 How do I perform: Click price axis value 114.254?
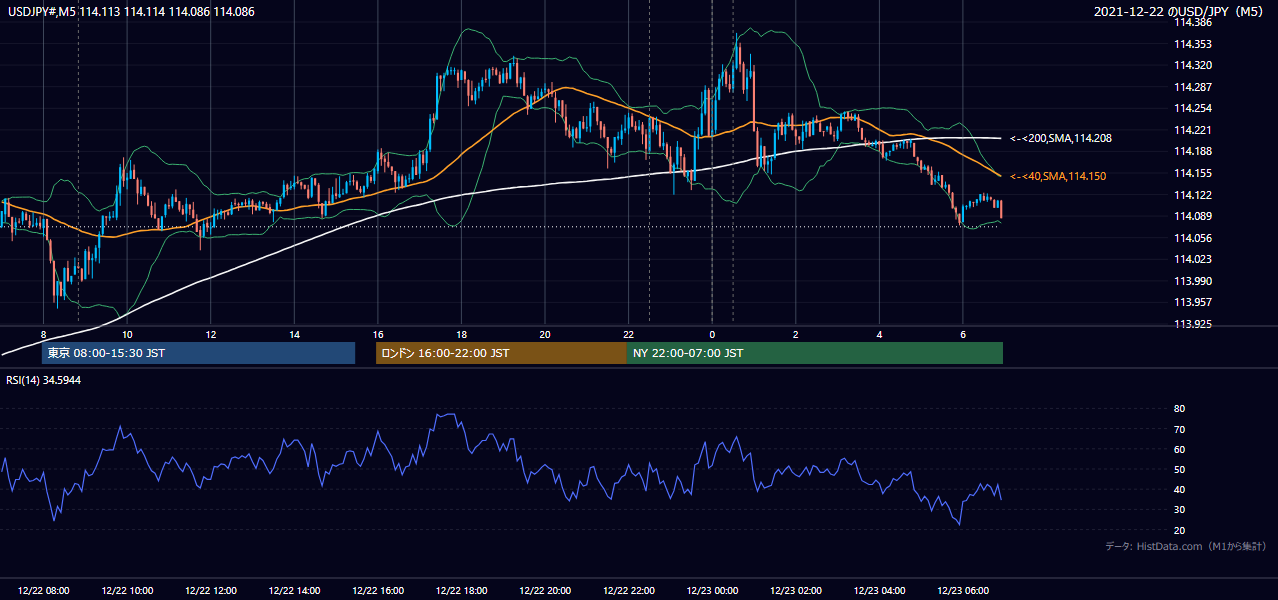point(1193,108)
